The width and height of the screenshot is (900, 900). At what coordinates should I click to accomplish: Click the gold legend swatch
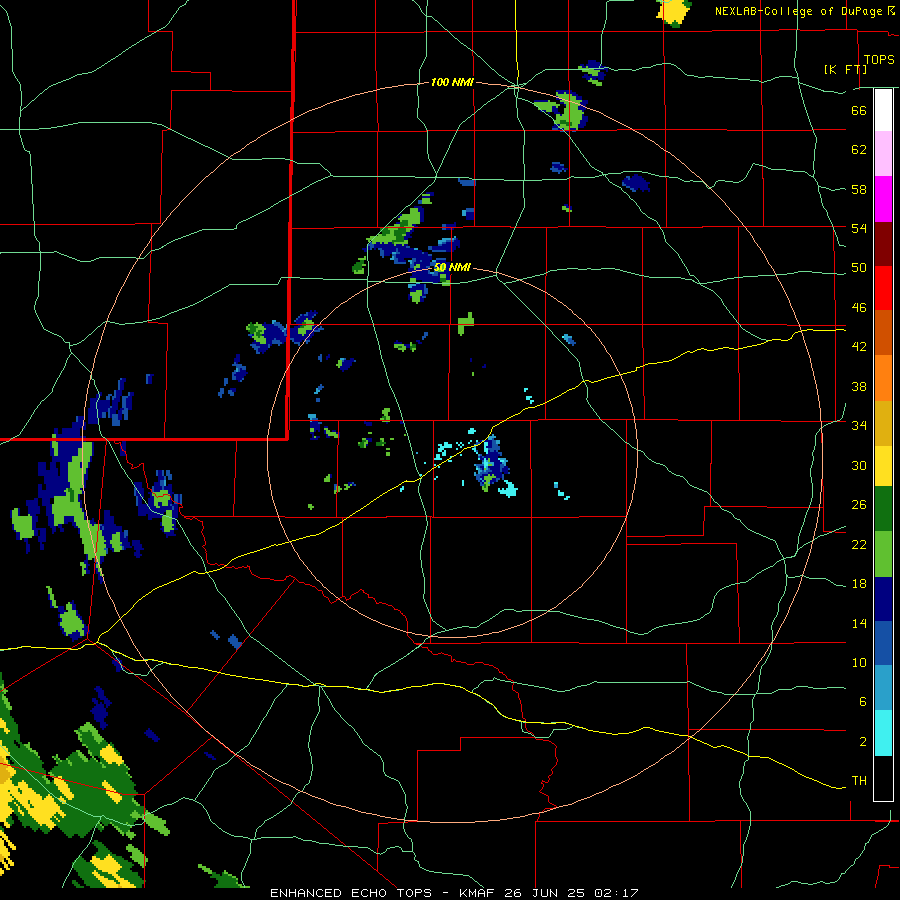883,423
